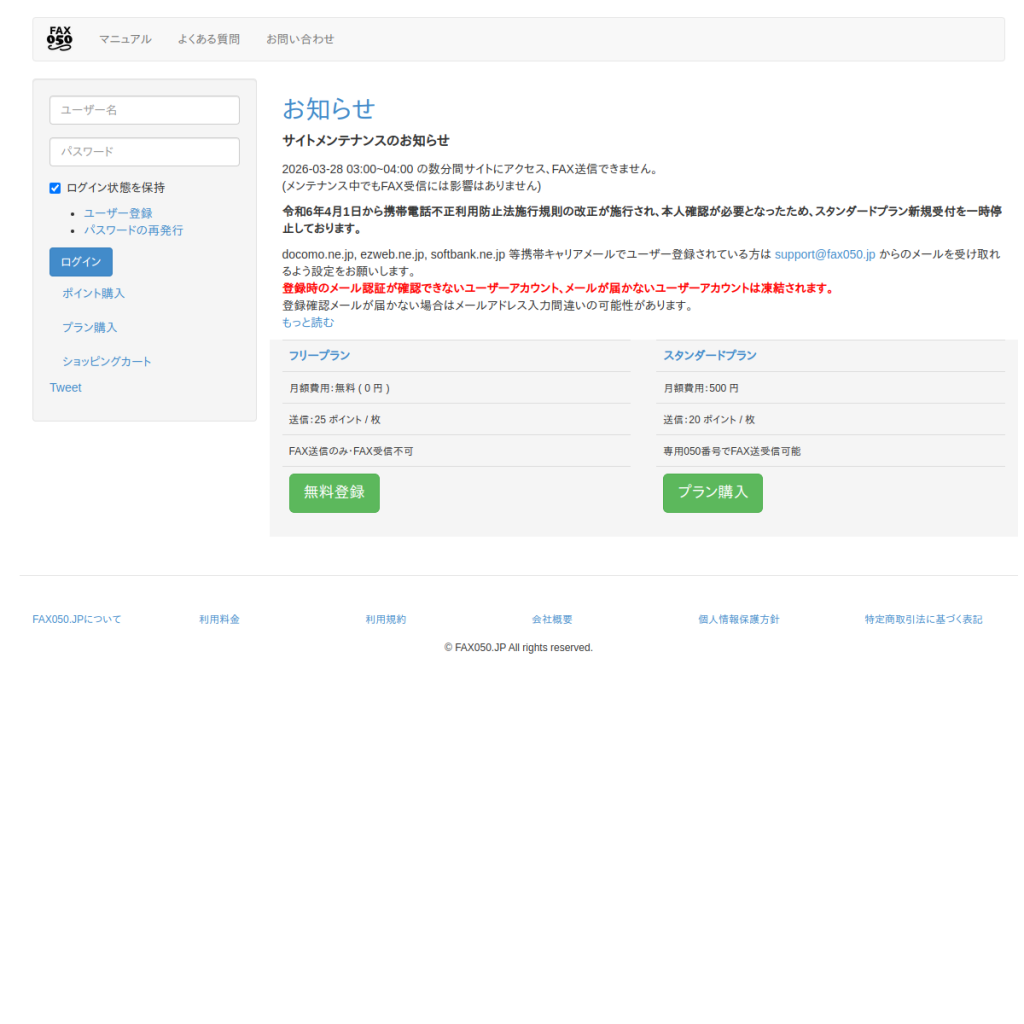Click the 送信:25 ポイント / 枚 row
1024x1024 pixels.
click(x=456, y=419)
